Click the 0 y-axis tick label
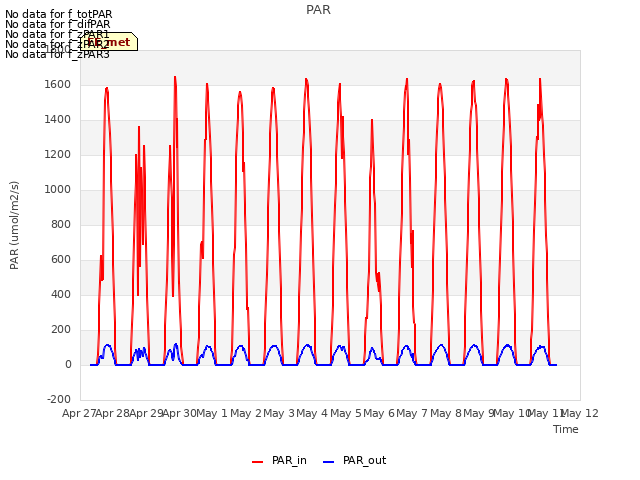Viewport: 640px width, 480px height. click(x=68, y=364)
